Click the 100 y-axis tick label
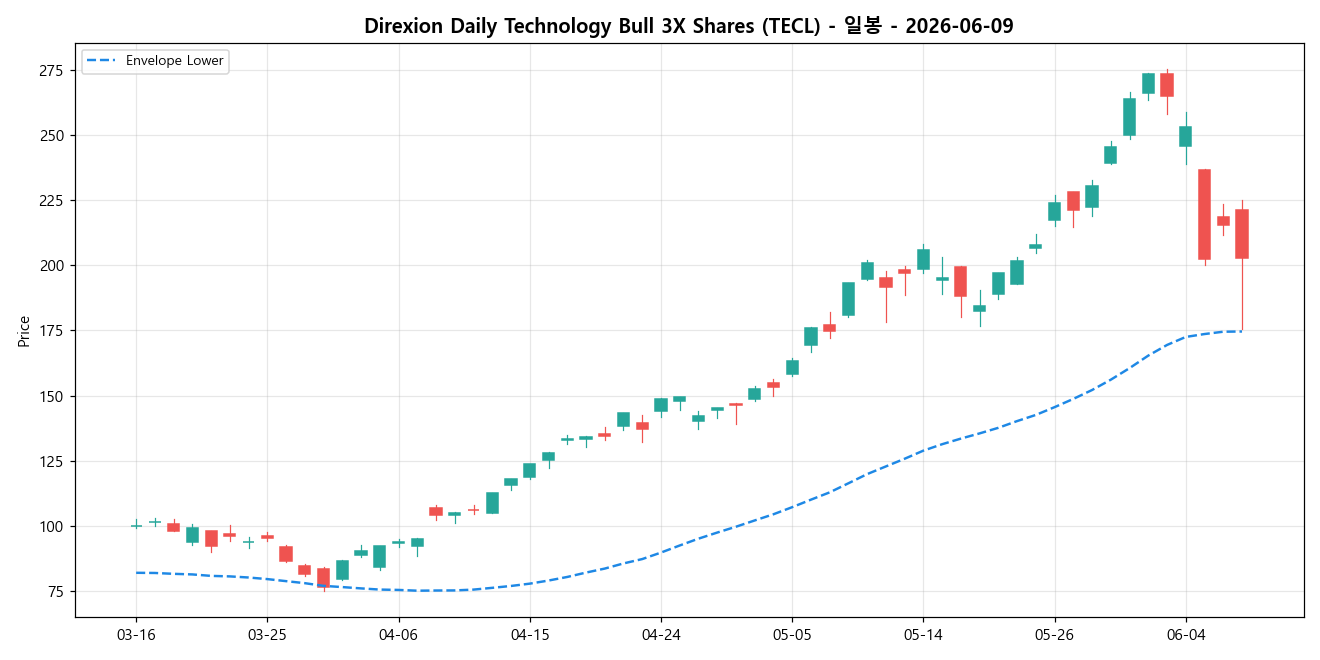Image resolution: width=1320 pixels, height=660 pixels. (53, 526)
